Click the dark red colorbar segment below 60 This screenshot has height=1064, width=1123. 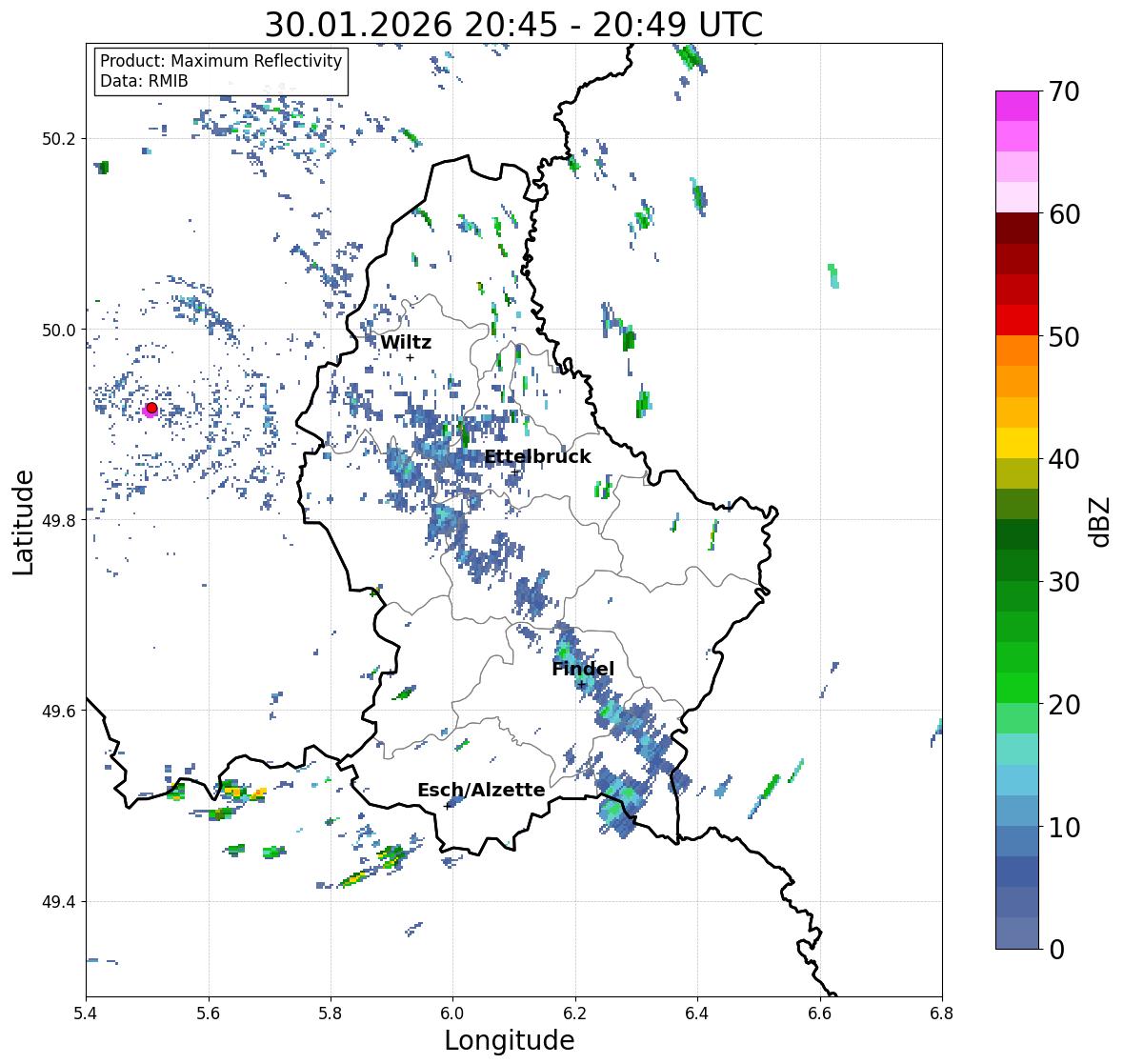click(1017, 229)
